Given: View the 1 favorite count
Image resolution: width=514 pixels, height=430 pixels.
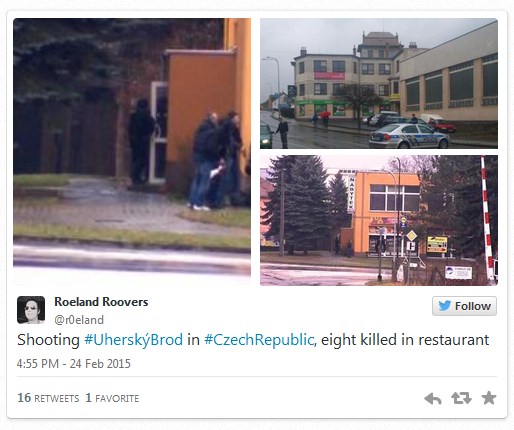Looking at the screenshot, I should [x=112, y=398].
